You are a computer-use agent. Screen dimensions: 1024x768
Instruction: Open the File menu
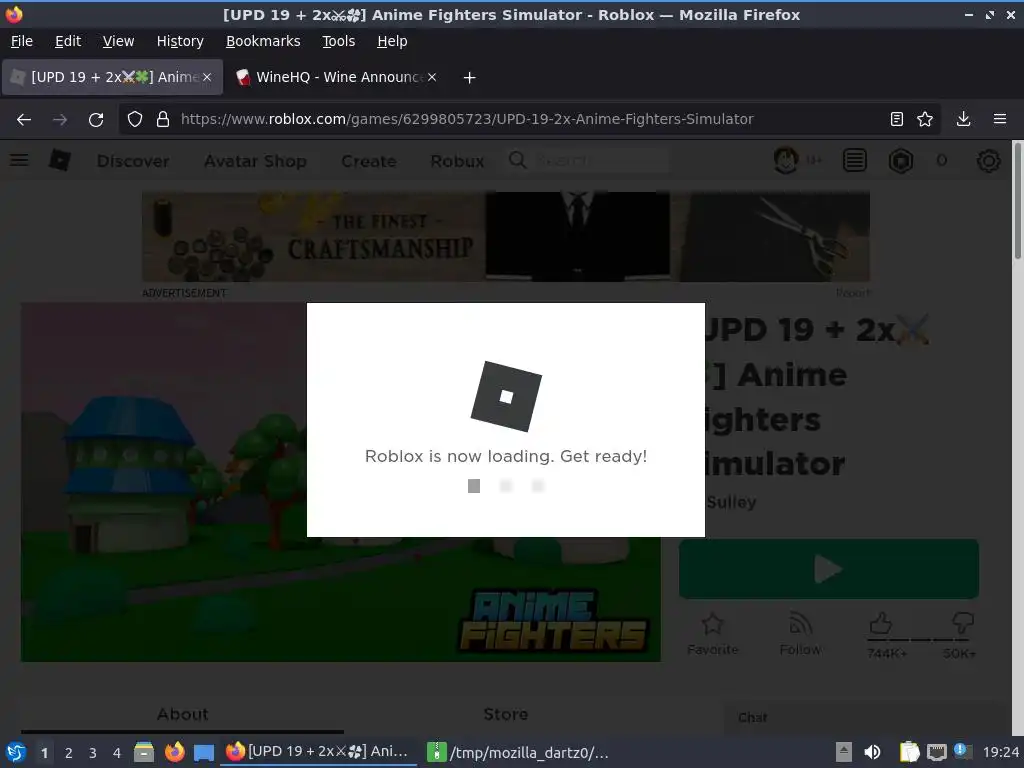(x=22, y=41)
